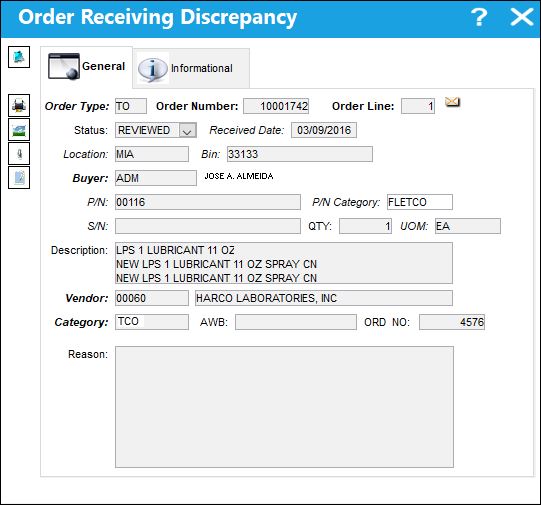The width and height of the screenshot is (541, 505).
Task: Click the Description text area
Action: click(284, 263)
